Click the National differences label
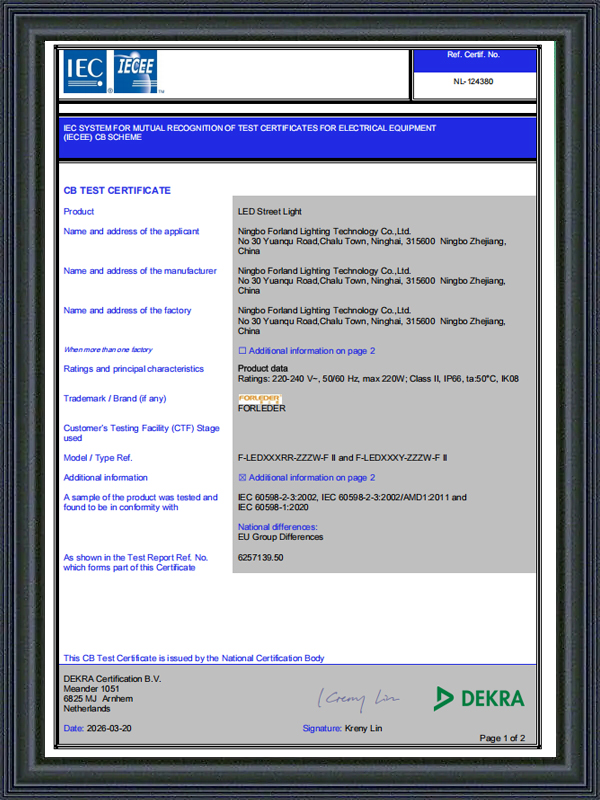 (x=278, y=527)
